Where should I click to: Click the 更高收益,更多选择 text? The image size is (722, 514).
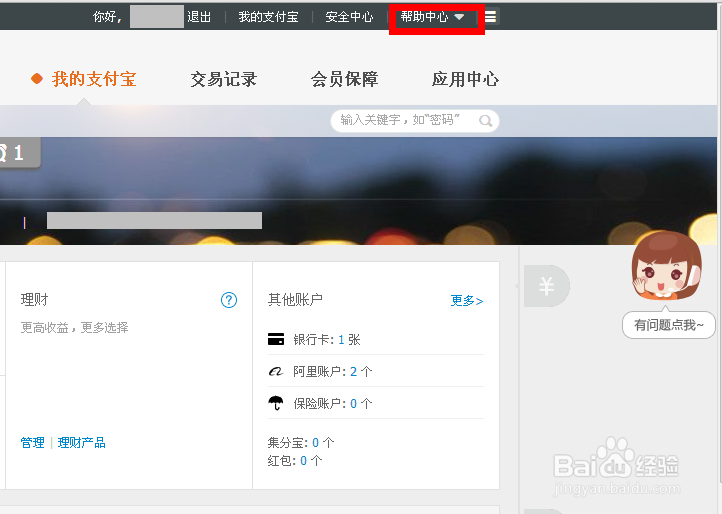point(75,327)
